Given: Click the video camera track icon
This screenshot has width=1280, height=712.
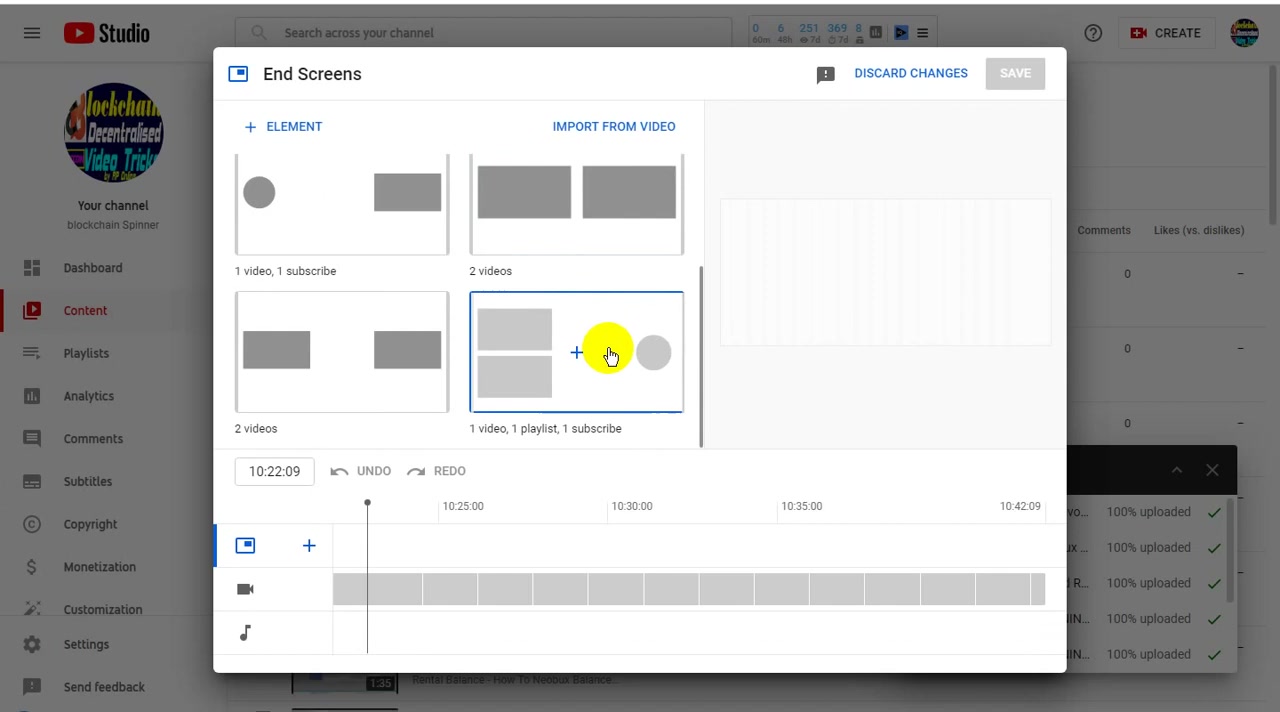Looking at the screenshot, I should click(x=245, y=589).
